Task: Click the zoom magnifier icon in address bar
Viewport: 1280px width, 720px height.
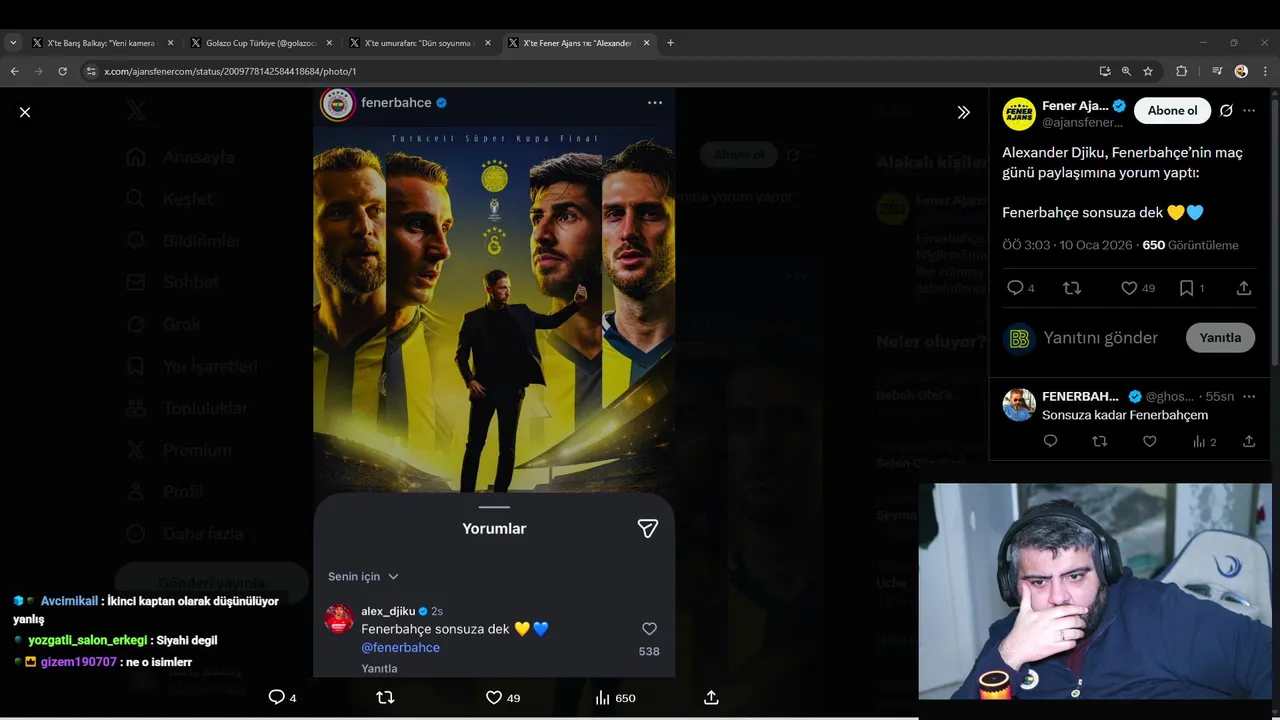Action: point(1126,71)
